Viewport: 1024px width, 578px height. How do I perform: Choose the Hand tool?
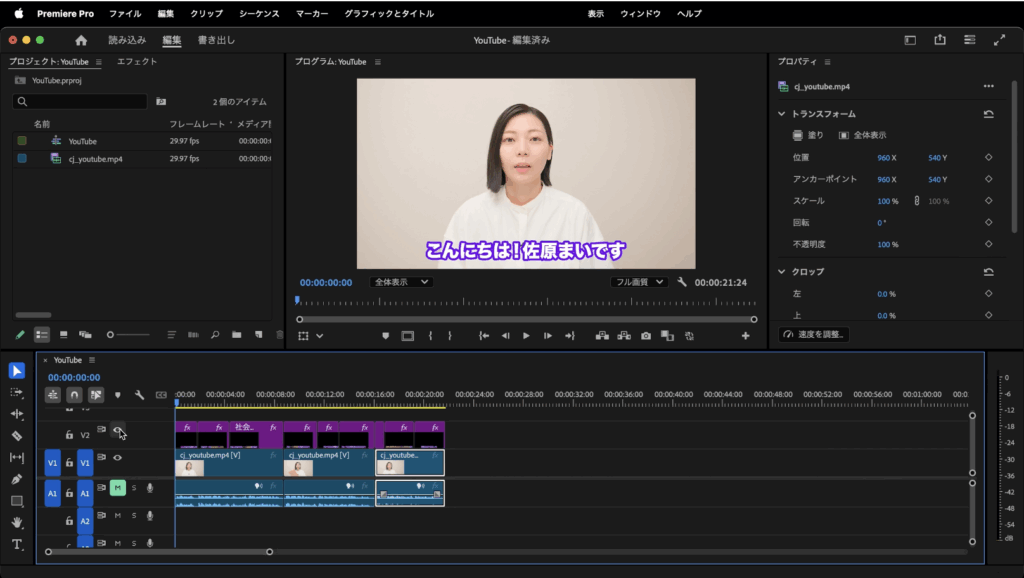coord(17,523)
